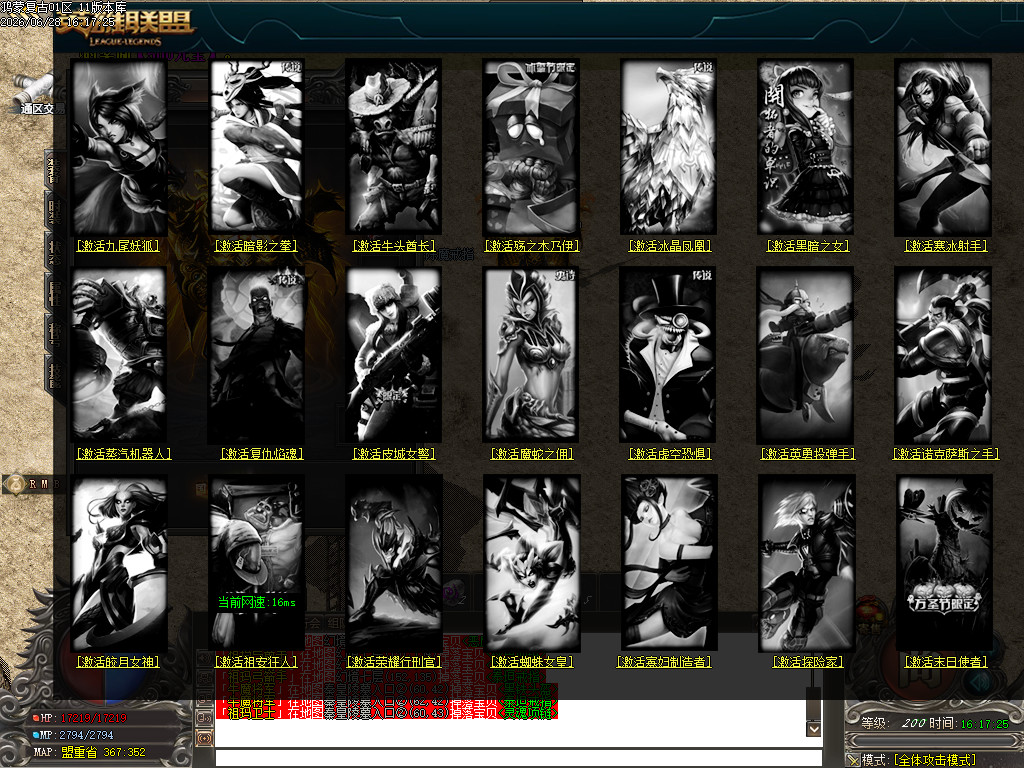This screenshot has width=1024, height=768.
Task: Select the 寡妇制造者 portrait
Action: coord(669,563)
